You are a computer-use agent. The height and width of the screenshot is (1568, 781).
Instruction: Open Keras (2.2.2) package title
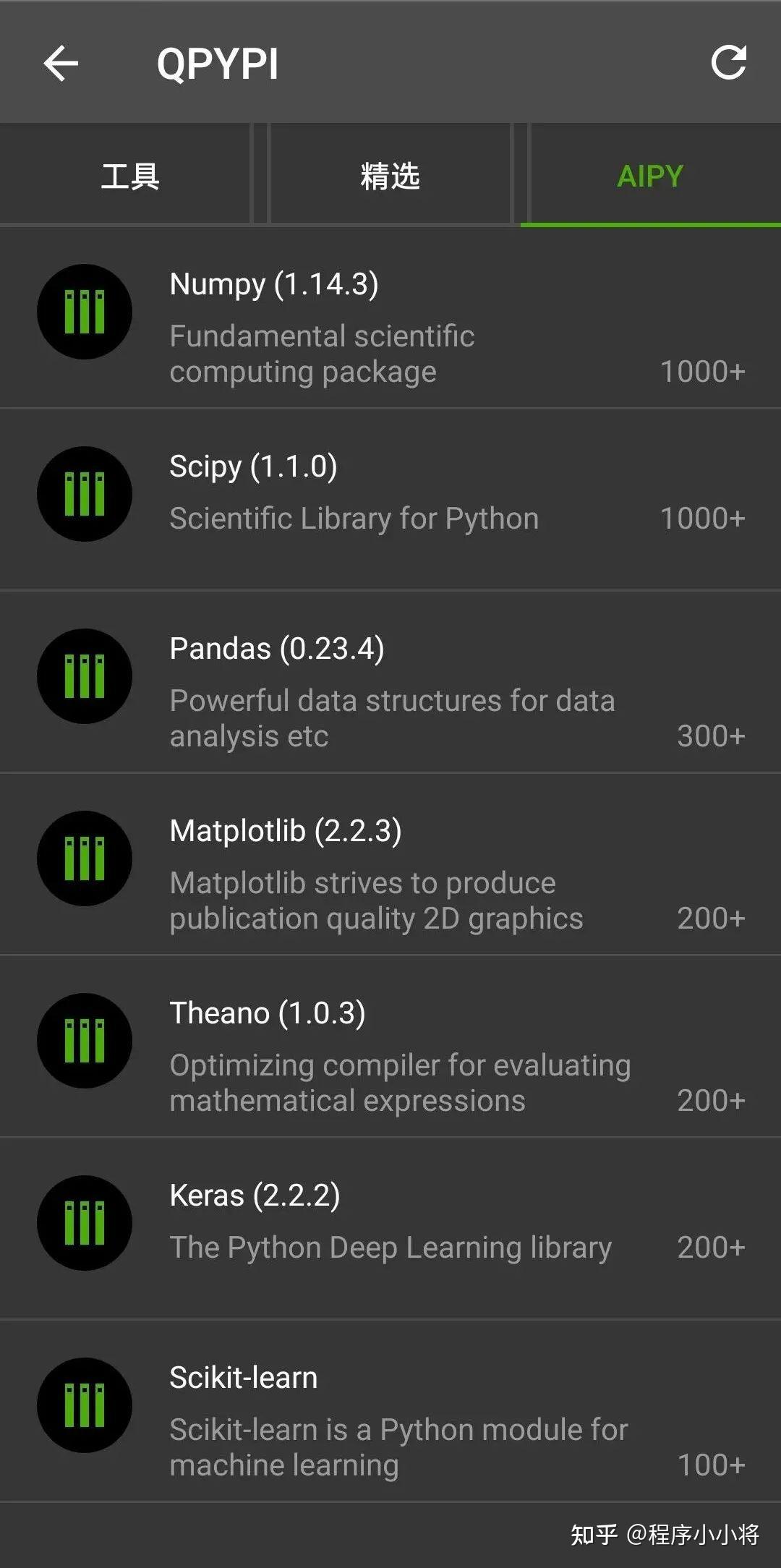pos(255,1196)
